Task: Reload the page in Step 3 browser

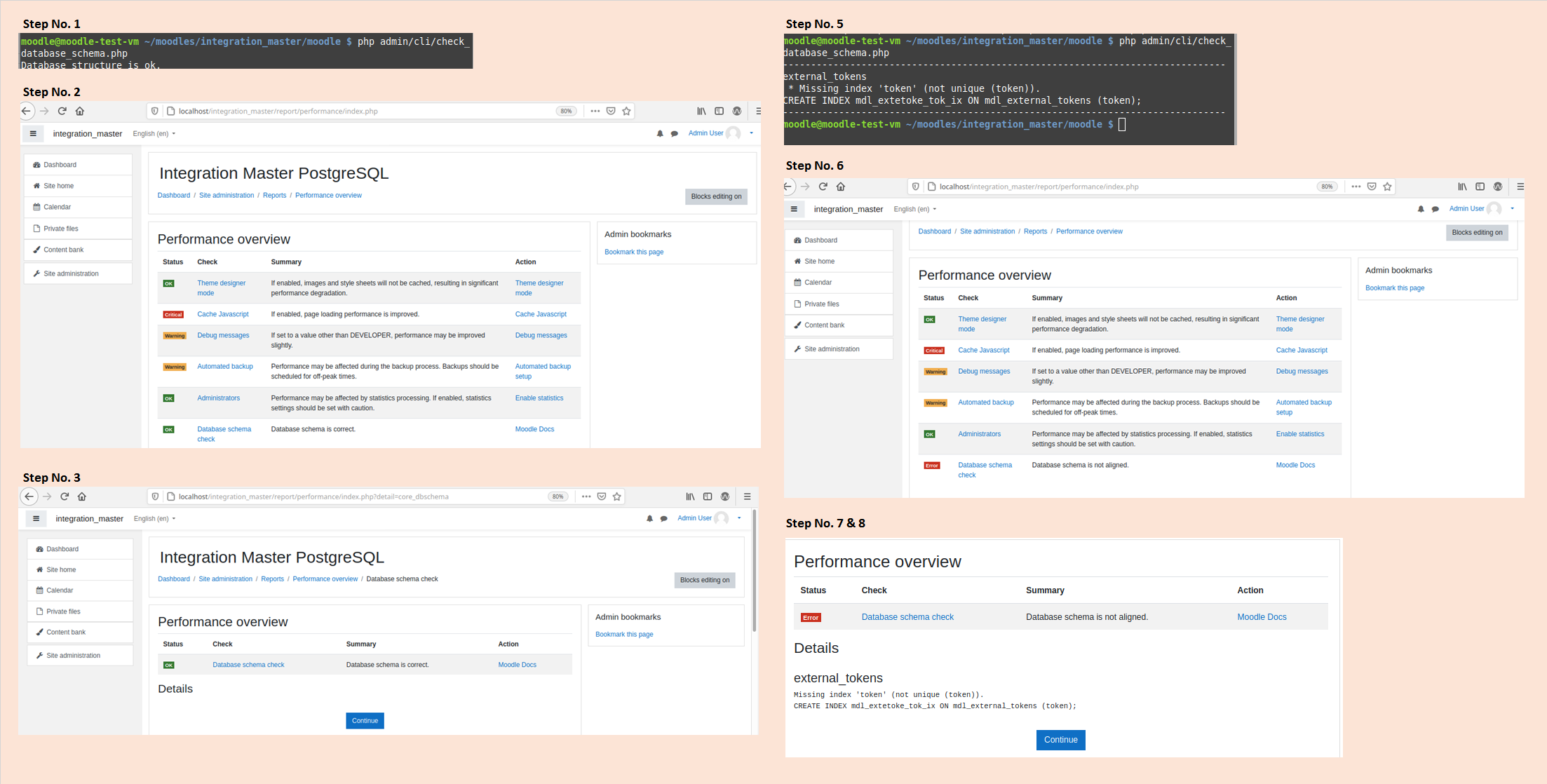Action: click(65, 496)
